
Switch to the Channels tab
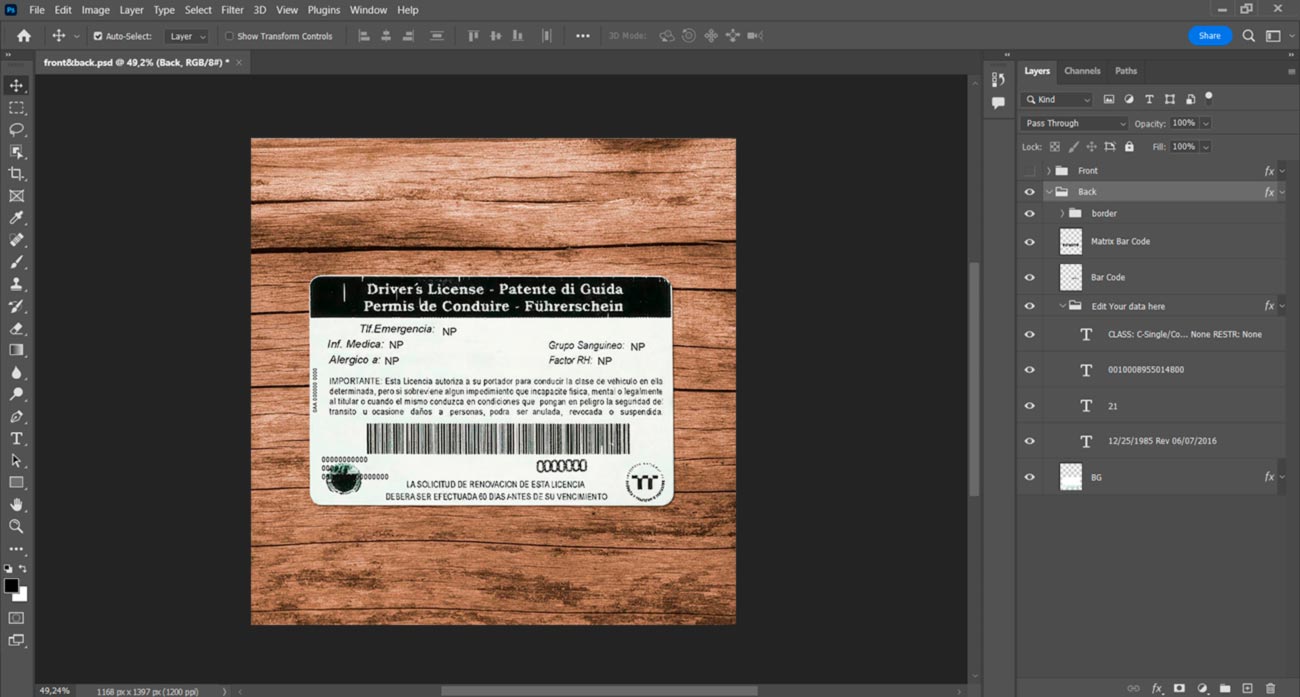(x=1081, y=71)
